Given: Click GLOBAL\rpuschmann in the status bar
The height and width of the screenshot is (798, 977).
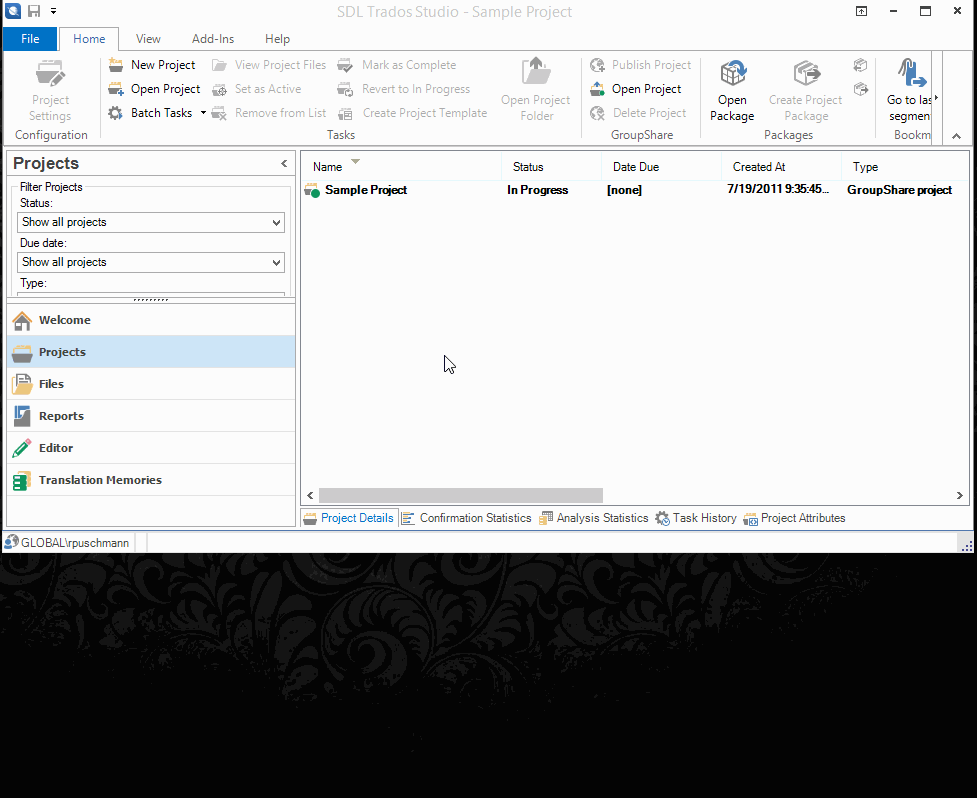Looking at the screenshot, I should point(75,543).
